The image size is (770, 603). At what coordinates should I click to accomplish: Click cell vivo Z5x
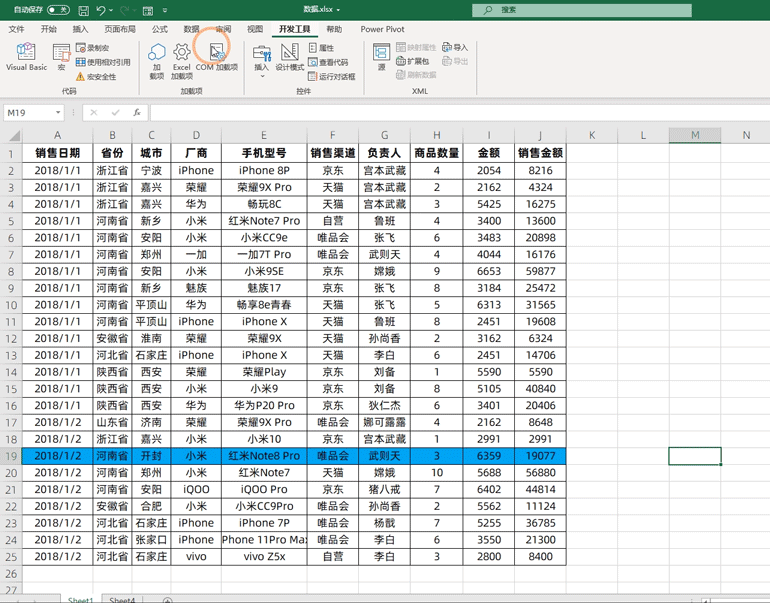pyautogui.click(x=264, y=557)
